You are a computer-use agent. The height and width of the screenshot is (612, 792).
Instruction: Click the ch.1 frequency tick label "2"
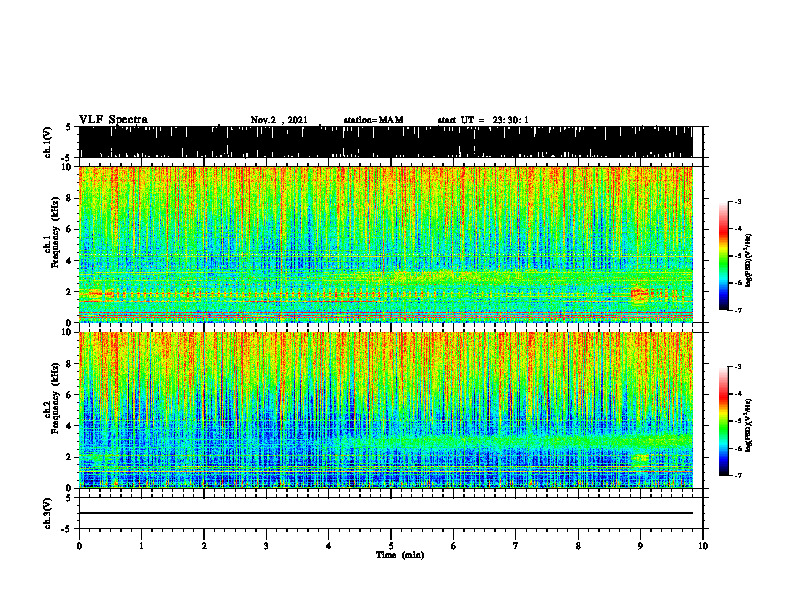click(x=70, y=291)
